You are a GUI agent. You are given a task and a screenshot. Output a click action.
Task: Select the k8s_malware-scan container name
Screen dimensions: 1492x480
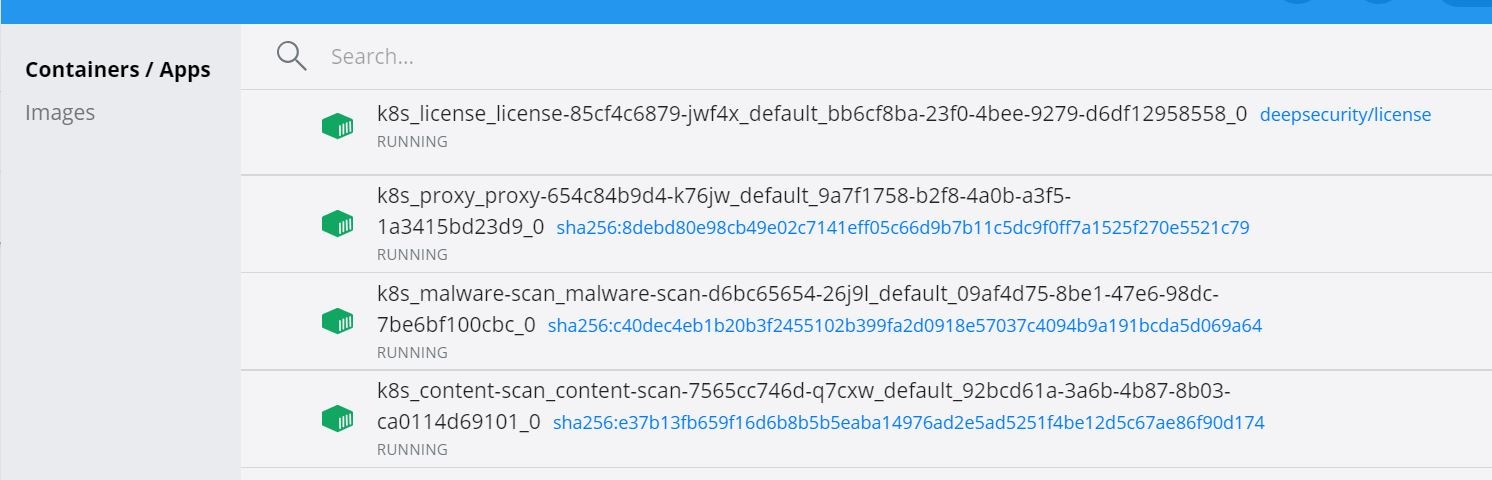tap(797, 293)
